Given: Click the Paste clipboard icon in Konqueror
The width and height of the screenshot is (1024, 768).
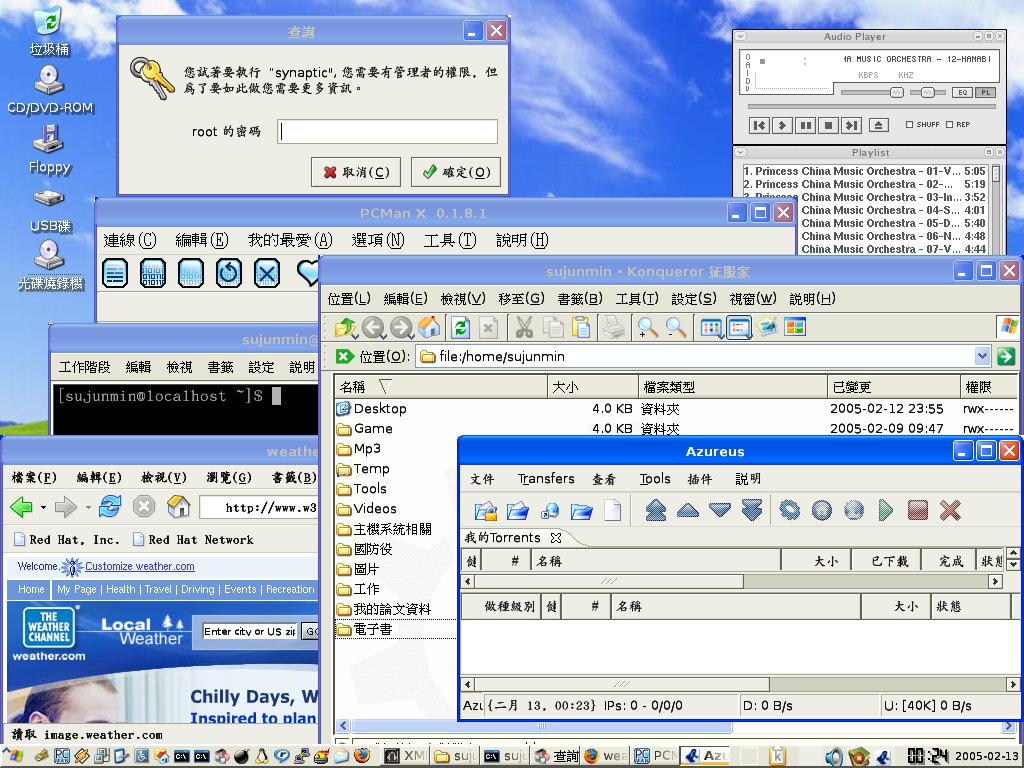Looking at the screenshot, I should click(x=581, y=327).
